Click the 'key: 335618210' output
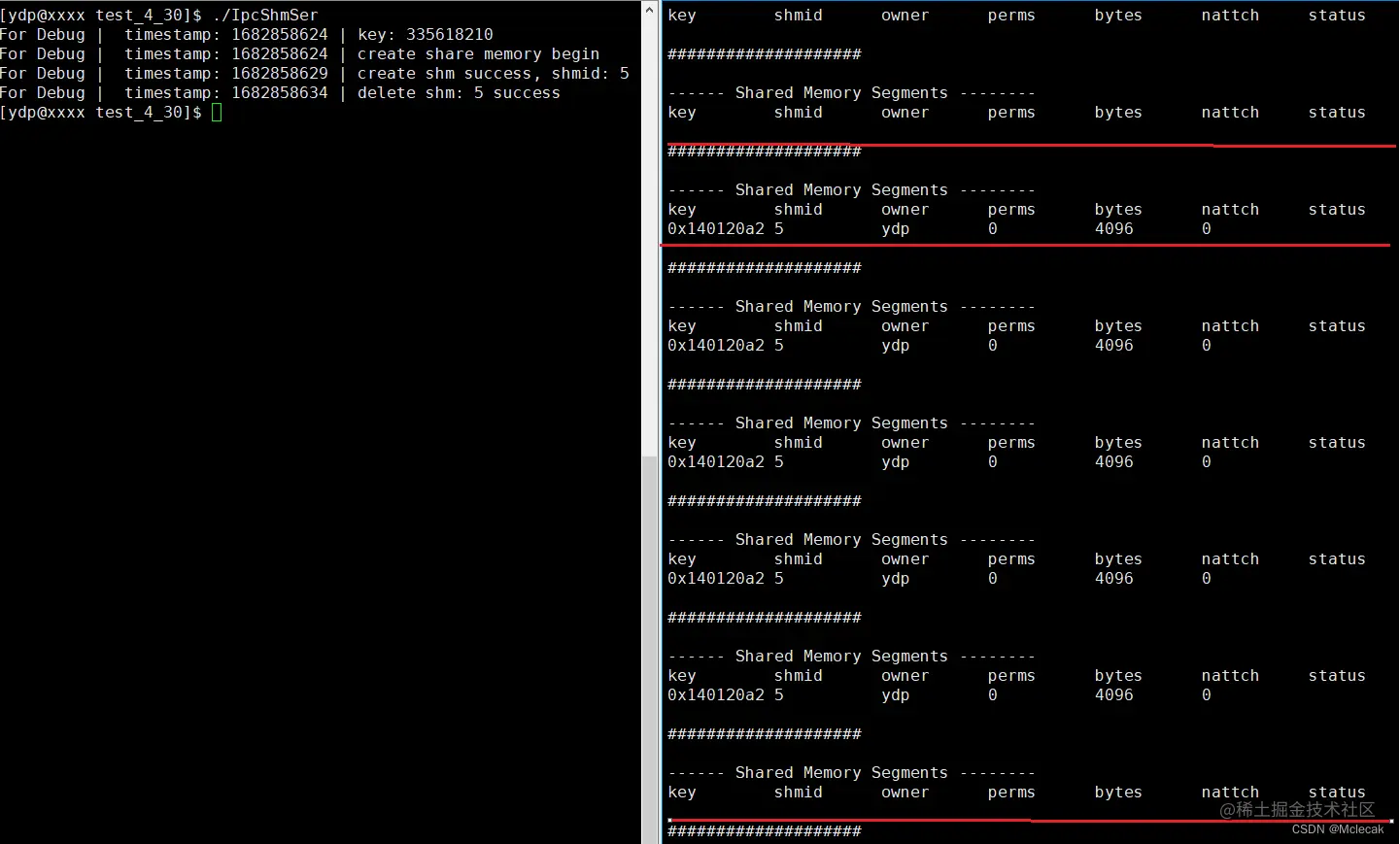This screenshot has height=844, width=1400. point(426,35)
